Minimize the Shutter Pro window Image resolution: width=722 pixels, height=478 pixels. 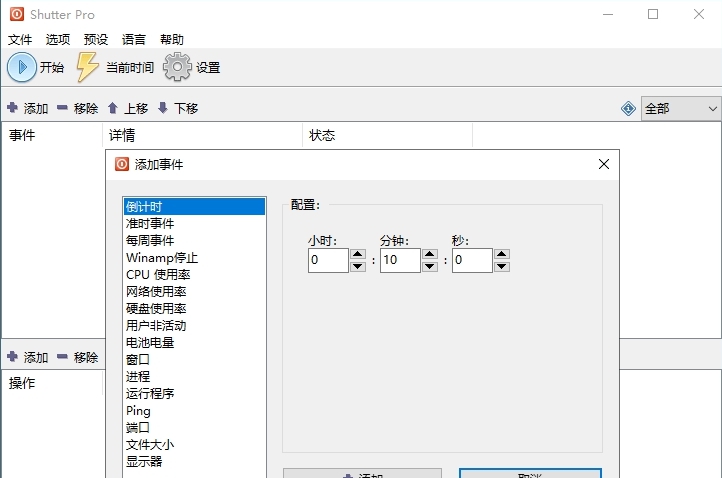pos(608,14)
